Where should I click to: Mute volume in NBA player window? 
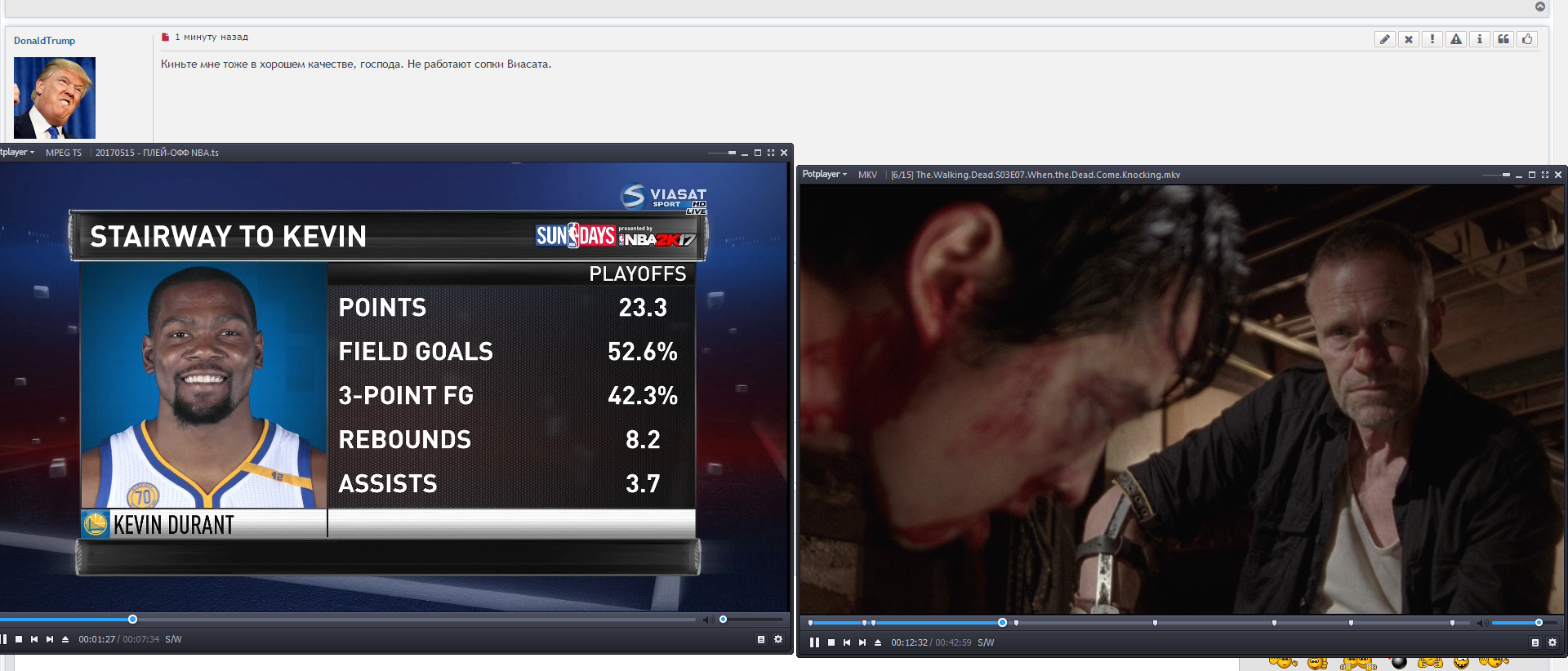click(707, 620)
